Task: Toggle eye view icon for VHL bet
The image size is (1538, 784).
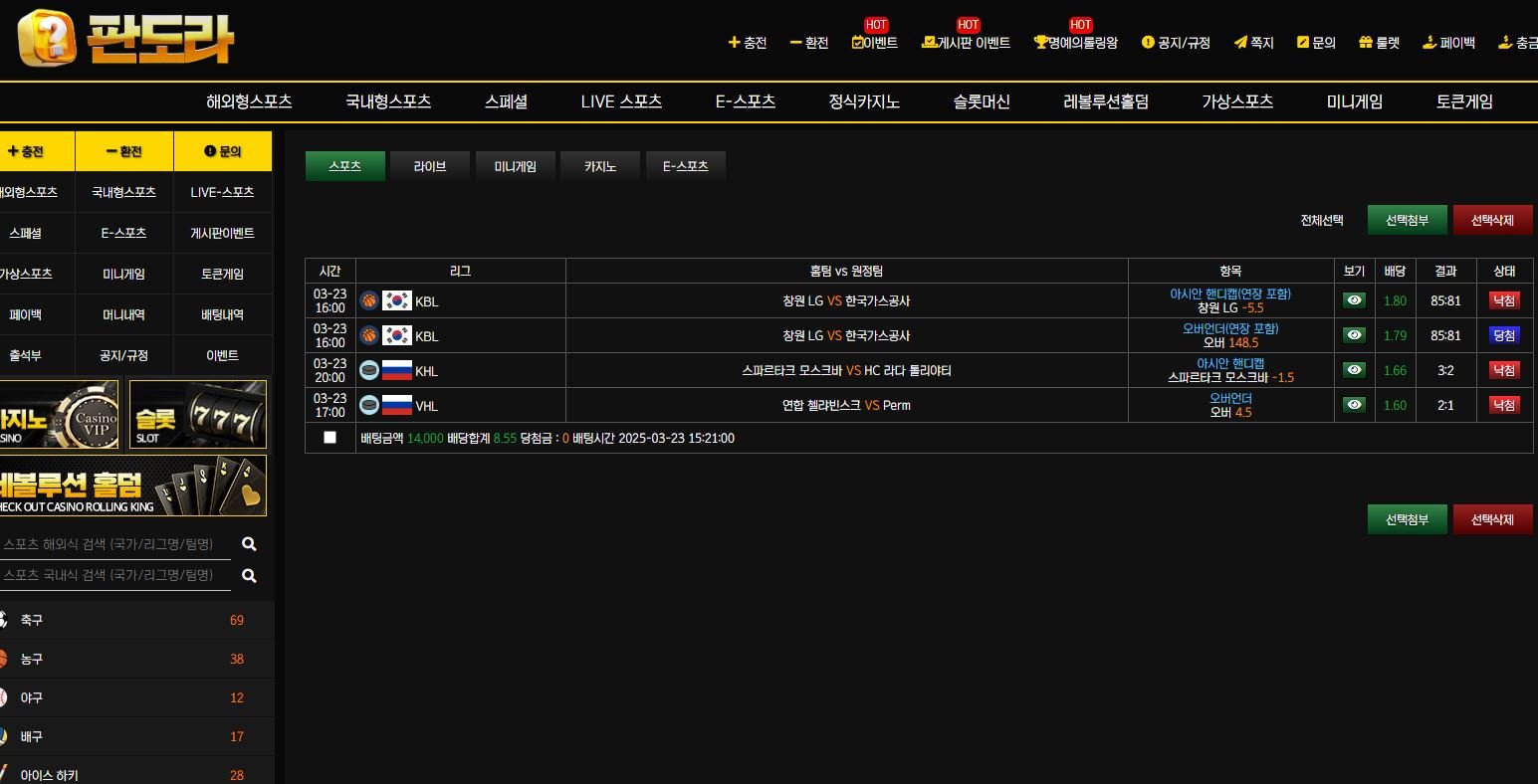Action: pyautogui.click(x=1354, y=405)
